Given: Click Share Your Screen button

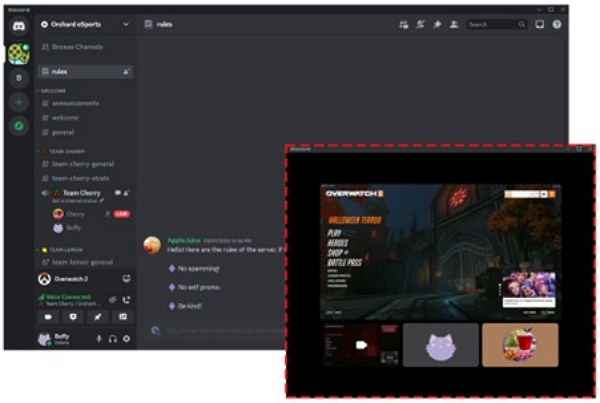Looking at the screenshot, I should click(x=73, y=317).
